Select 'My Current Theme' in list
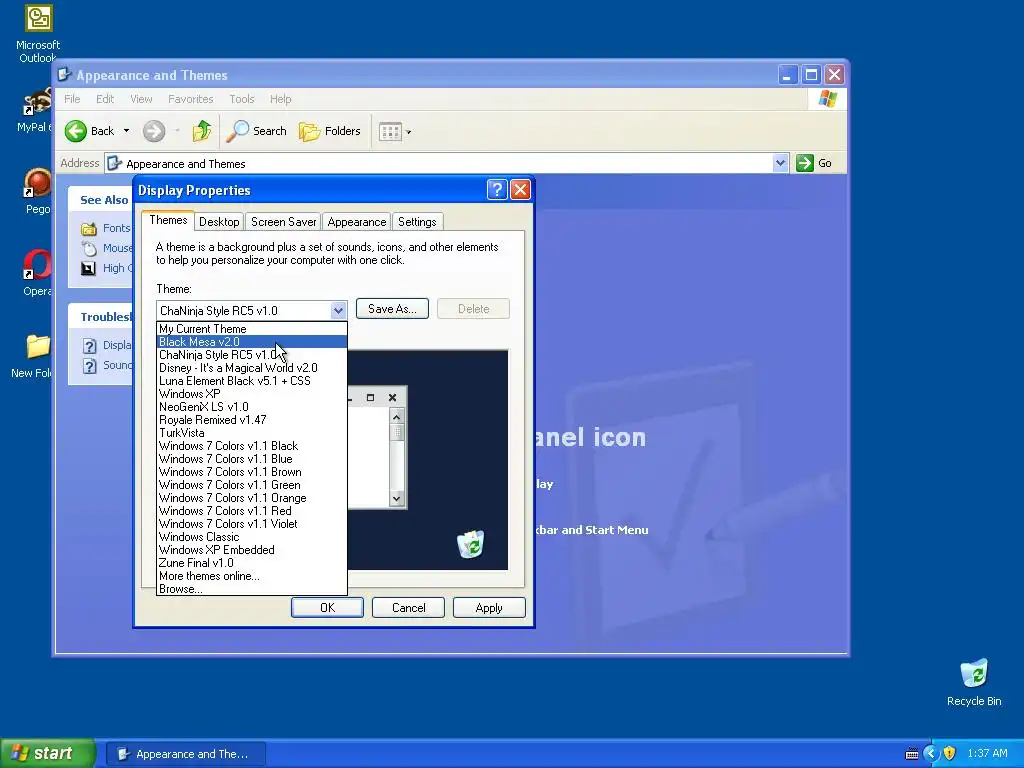The width and height of the screenshot is (1024, 768). 251,329
